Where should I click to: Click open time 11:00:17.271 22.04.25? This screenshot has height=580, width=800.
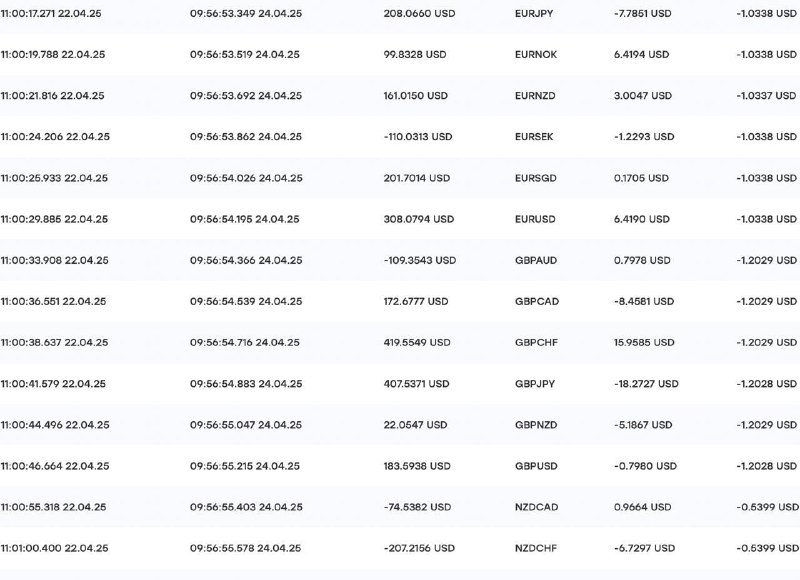pos(53,14)
